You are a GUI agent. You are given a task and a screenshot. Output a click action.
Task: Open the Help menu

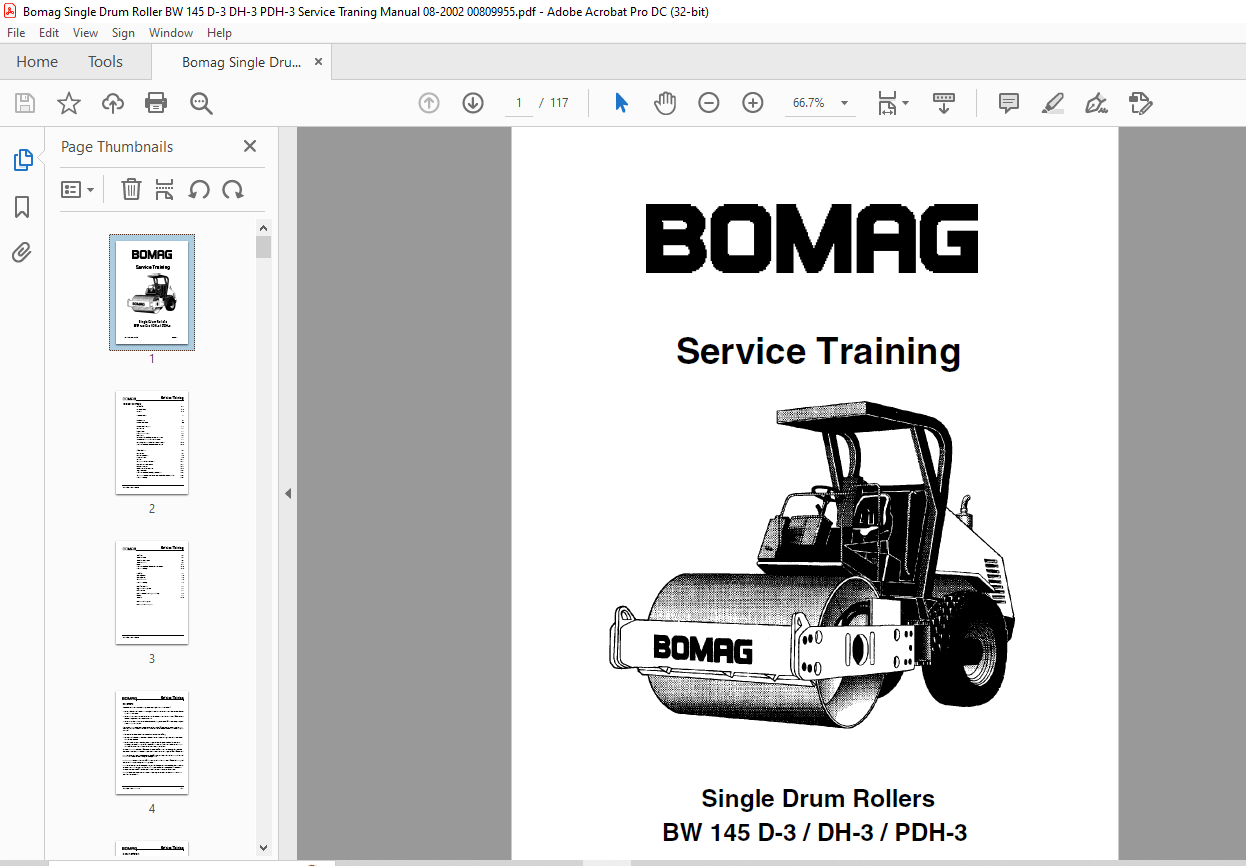219,33
